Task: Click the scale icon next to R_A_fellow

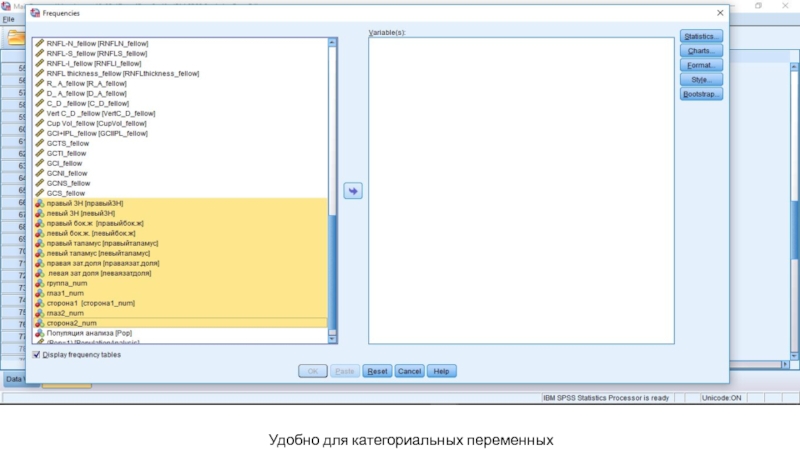Action: pyautogui.click(x=40, y=83)
